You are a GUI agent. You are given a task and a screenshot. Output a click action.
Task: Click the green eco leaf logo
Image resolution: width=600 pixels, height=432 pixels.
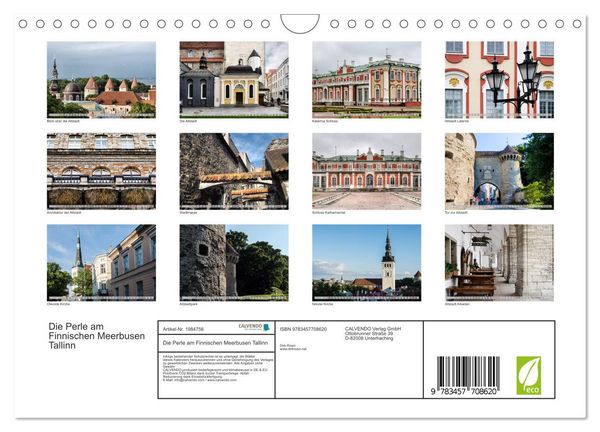529,376
